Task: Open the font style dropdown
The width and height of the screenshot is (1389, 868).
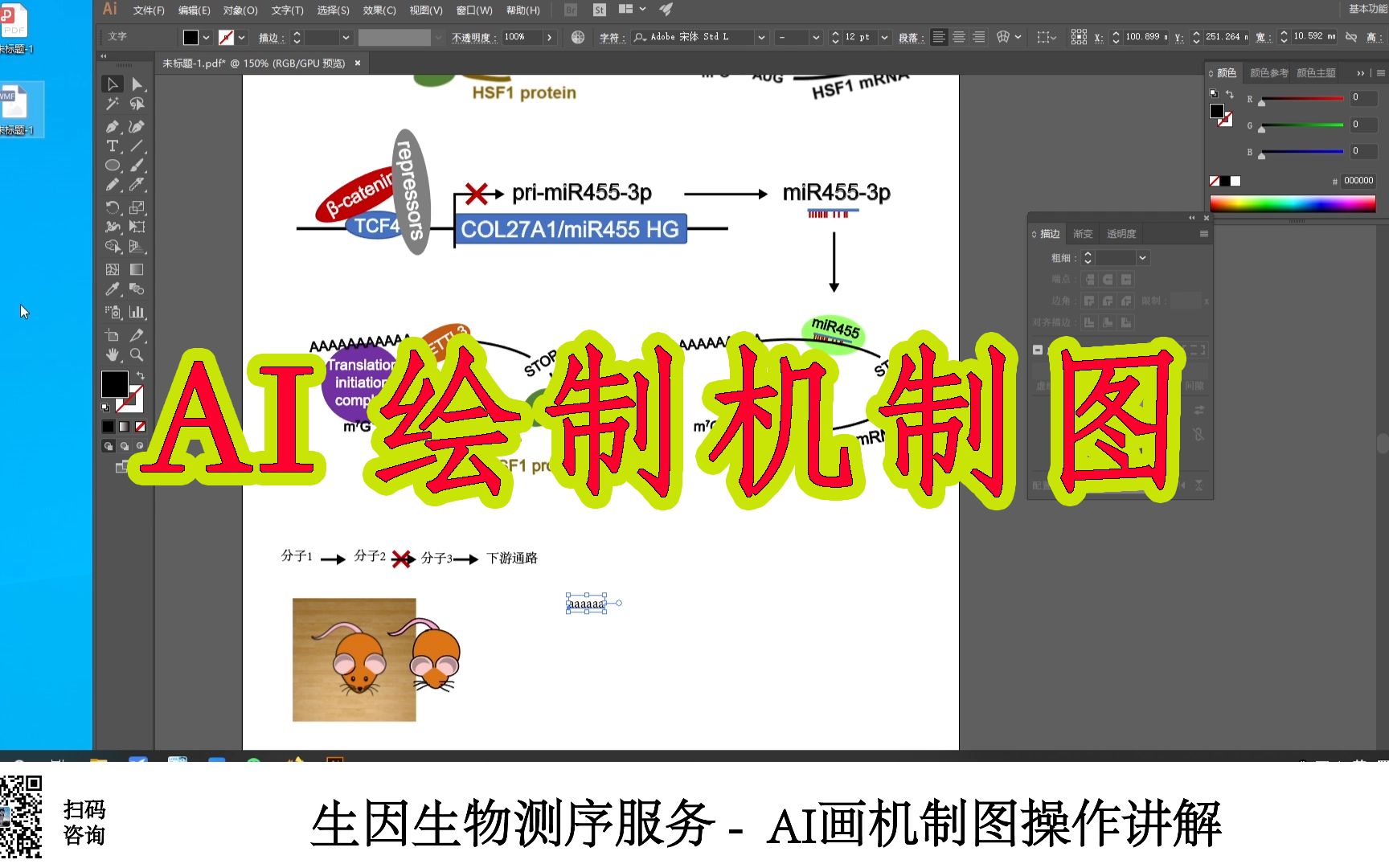Action: point(816,37)
